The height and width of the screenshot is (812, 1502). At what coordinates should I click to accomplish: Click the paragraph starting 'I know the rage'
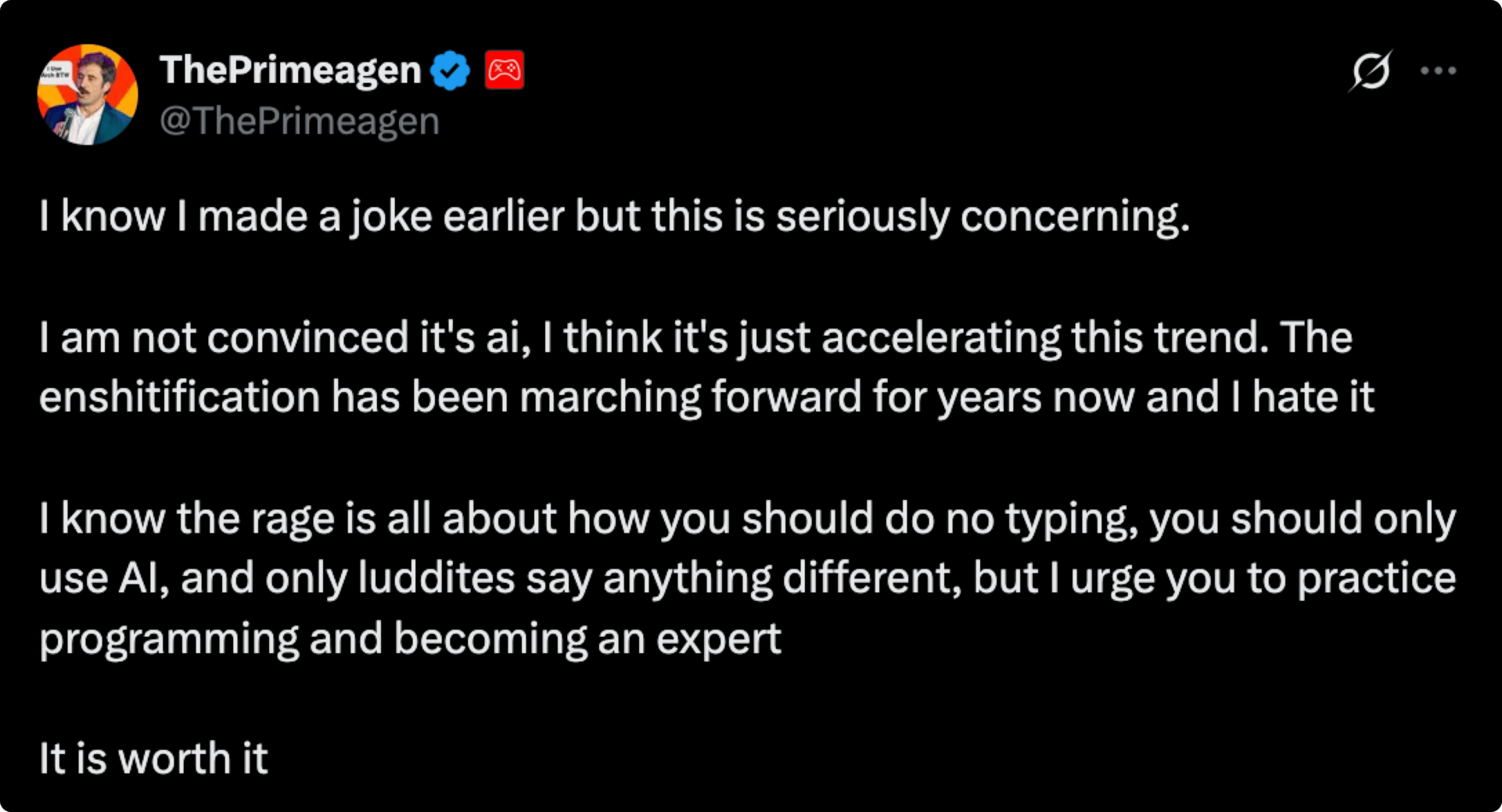pyautogui.click(x=747, y=579)
